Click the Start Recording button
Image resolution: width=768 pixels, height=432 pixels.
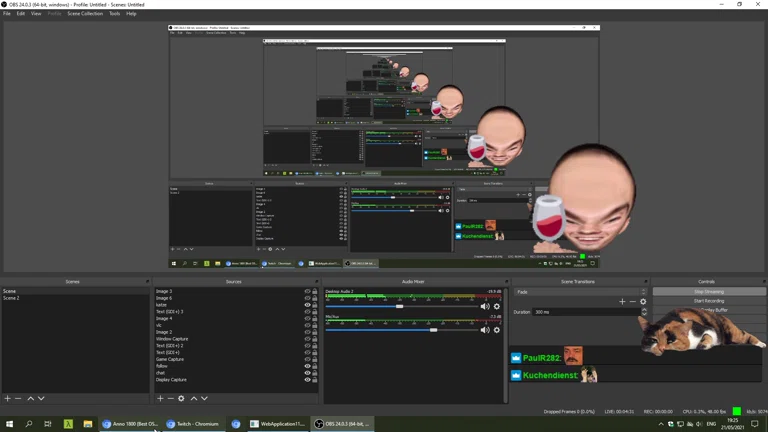(708, 301)
